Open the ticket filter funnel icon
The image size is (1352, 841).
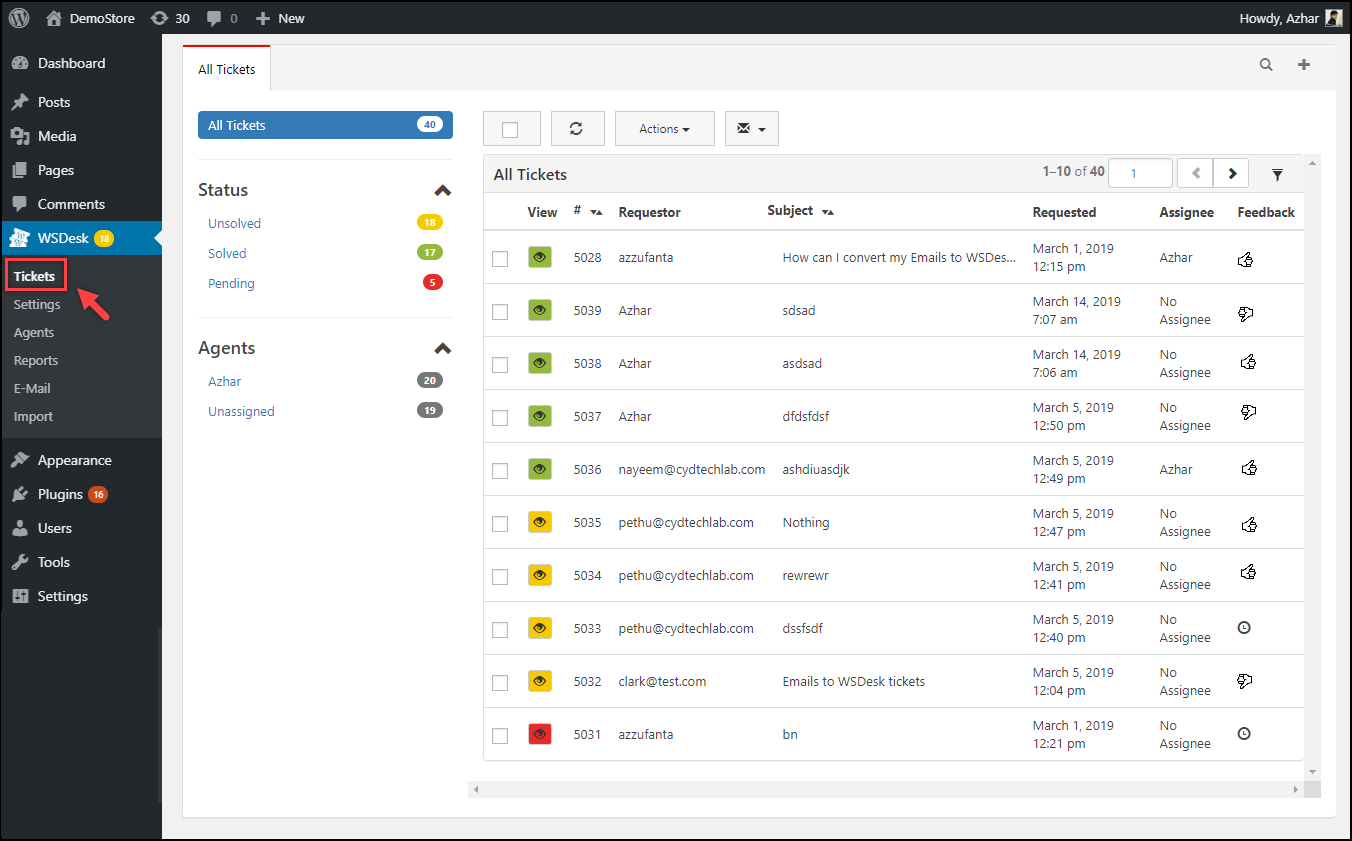pos(1277,174)
